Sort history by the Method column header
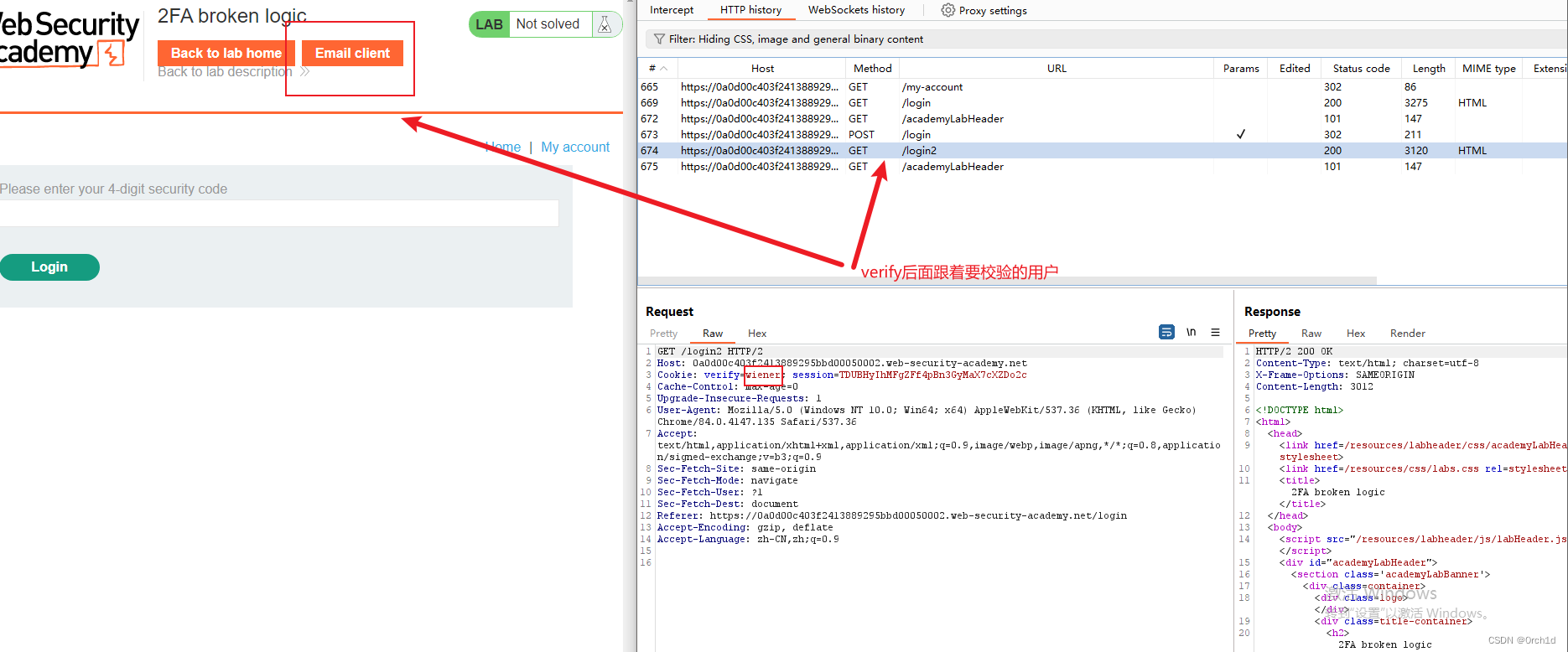 click(x=872, y=69)
